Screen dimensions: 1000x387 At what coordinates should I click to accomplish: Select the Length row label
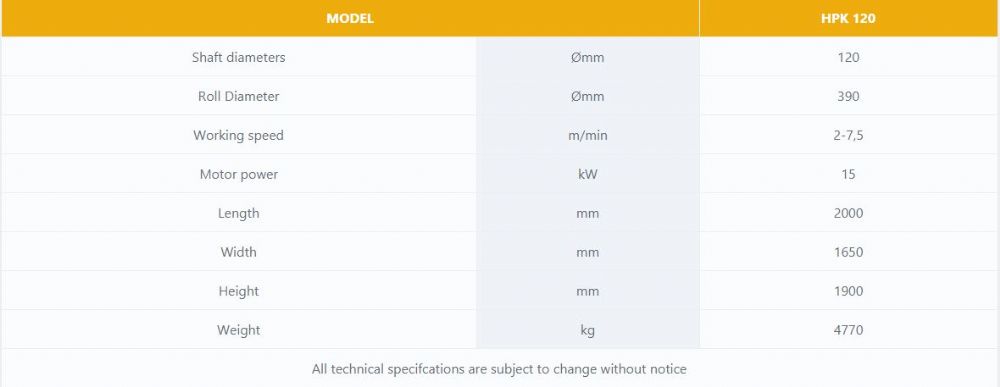239,213
